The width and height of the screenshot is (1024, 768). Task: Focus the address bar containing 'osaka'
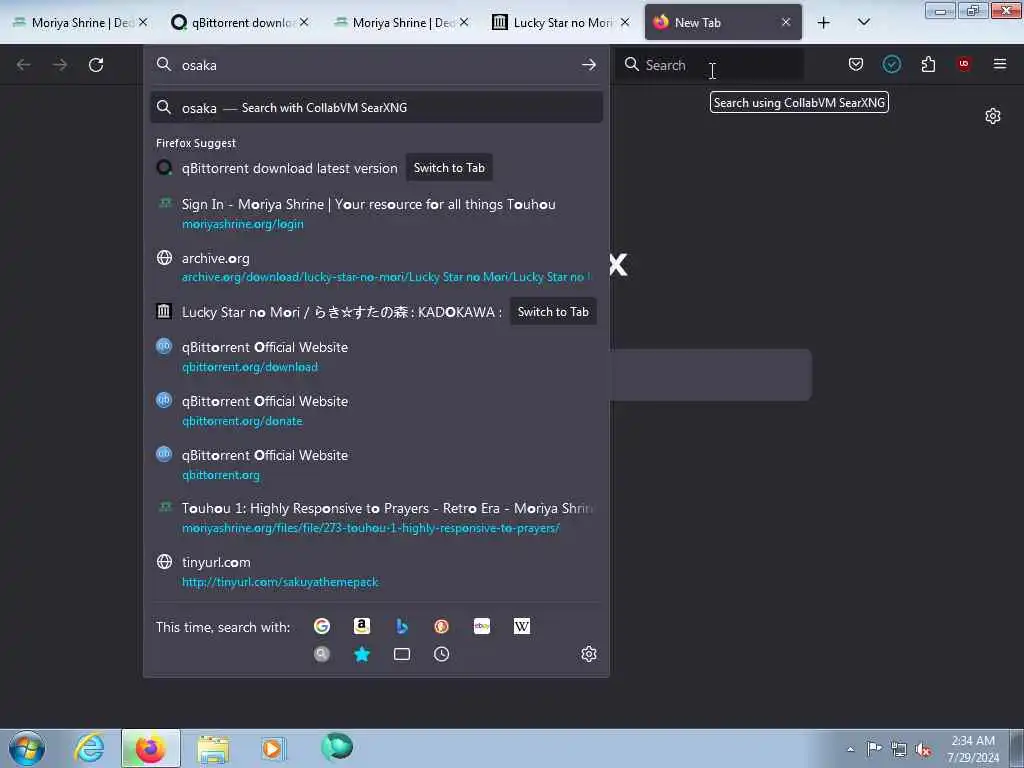coord(376,65)
